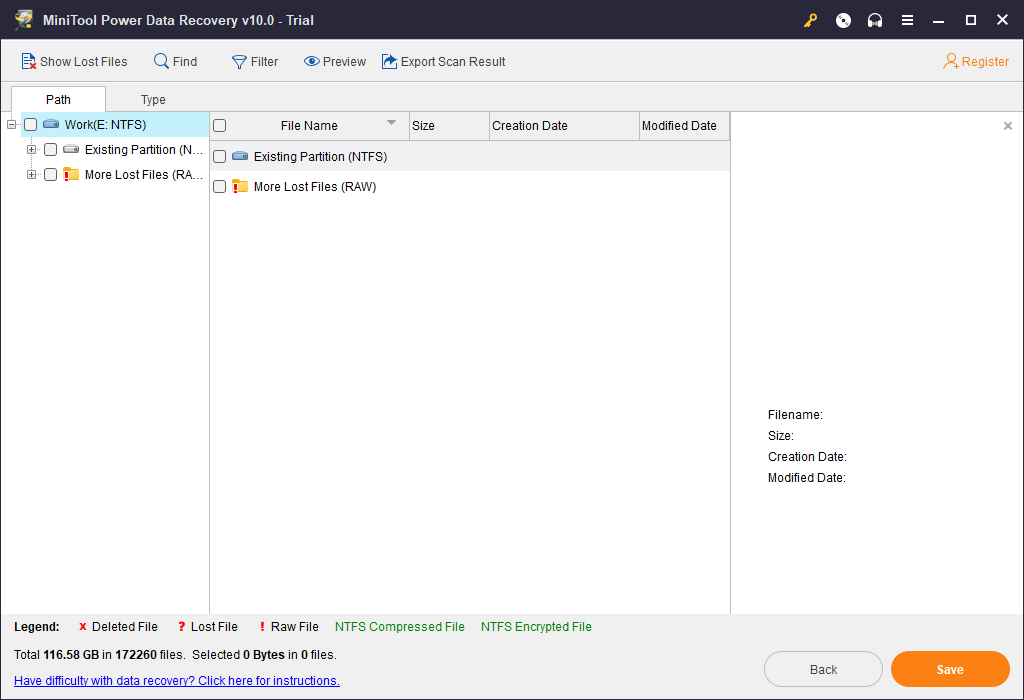
Task: Check Existing Partition (NTFS) list row checkbox
Action: coord(219,157)
